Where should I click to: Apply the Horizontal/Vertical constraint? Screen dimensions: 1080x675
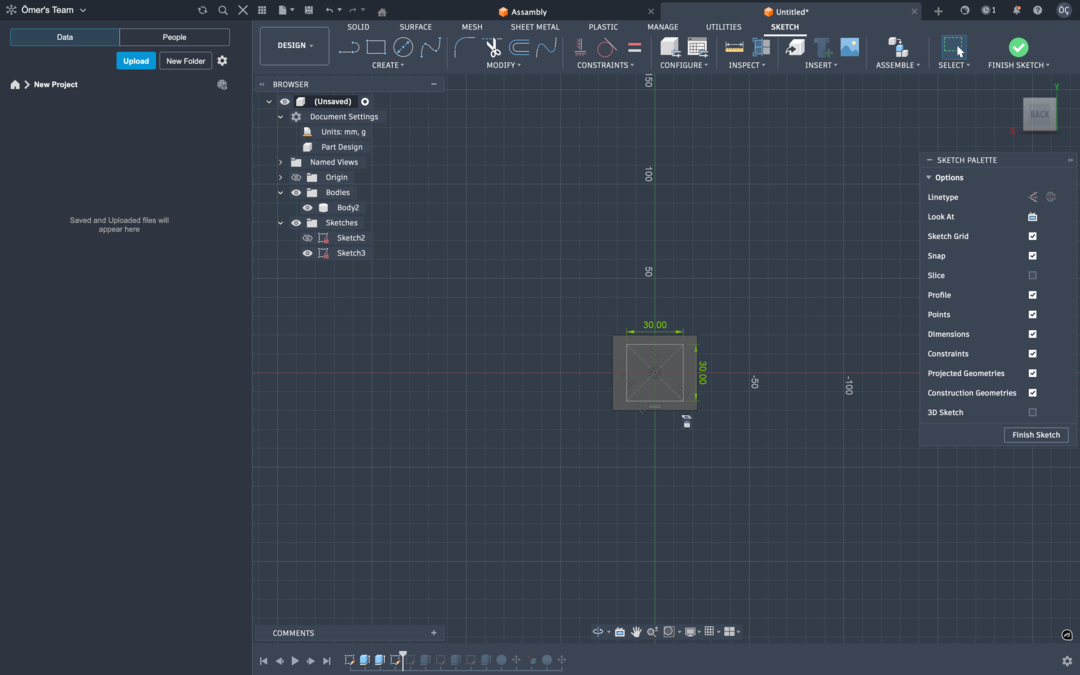(x=580, y=47)
